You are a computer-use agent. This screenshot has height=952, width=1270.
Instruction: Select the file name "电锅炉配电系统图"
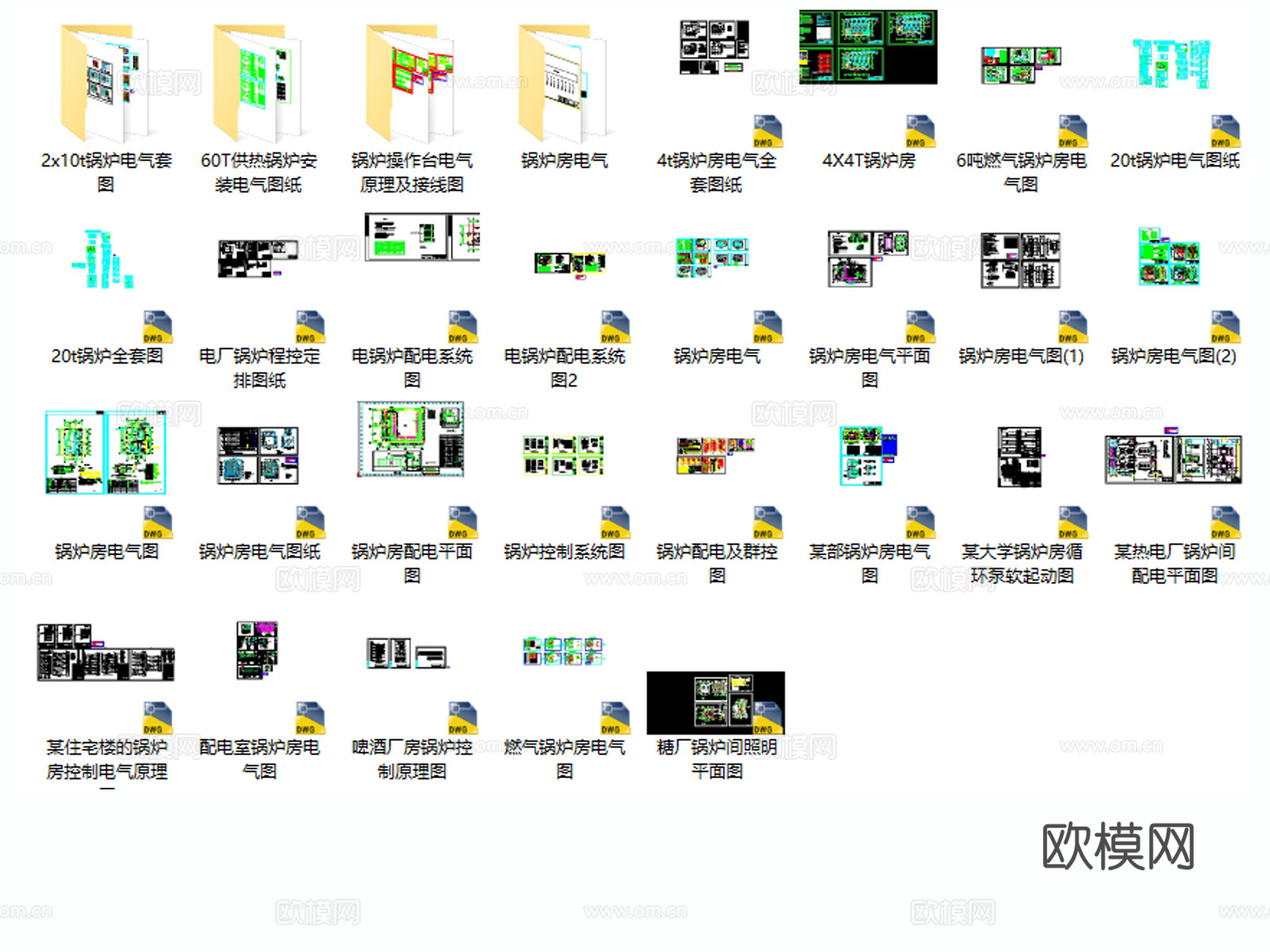(411, 368)
